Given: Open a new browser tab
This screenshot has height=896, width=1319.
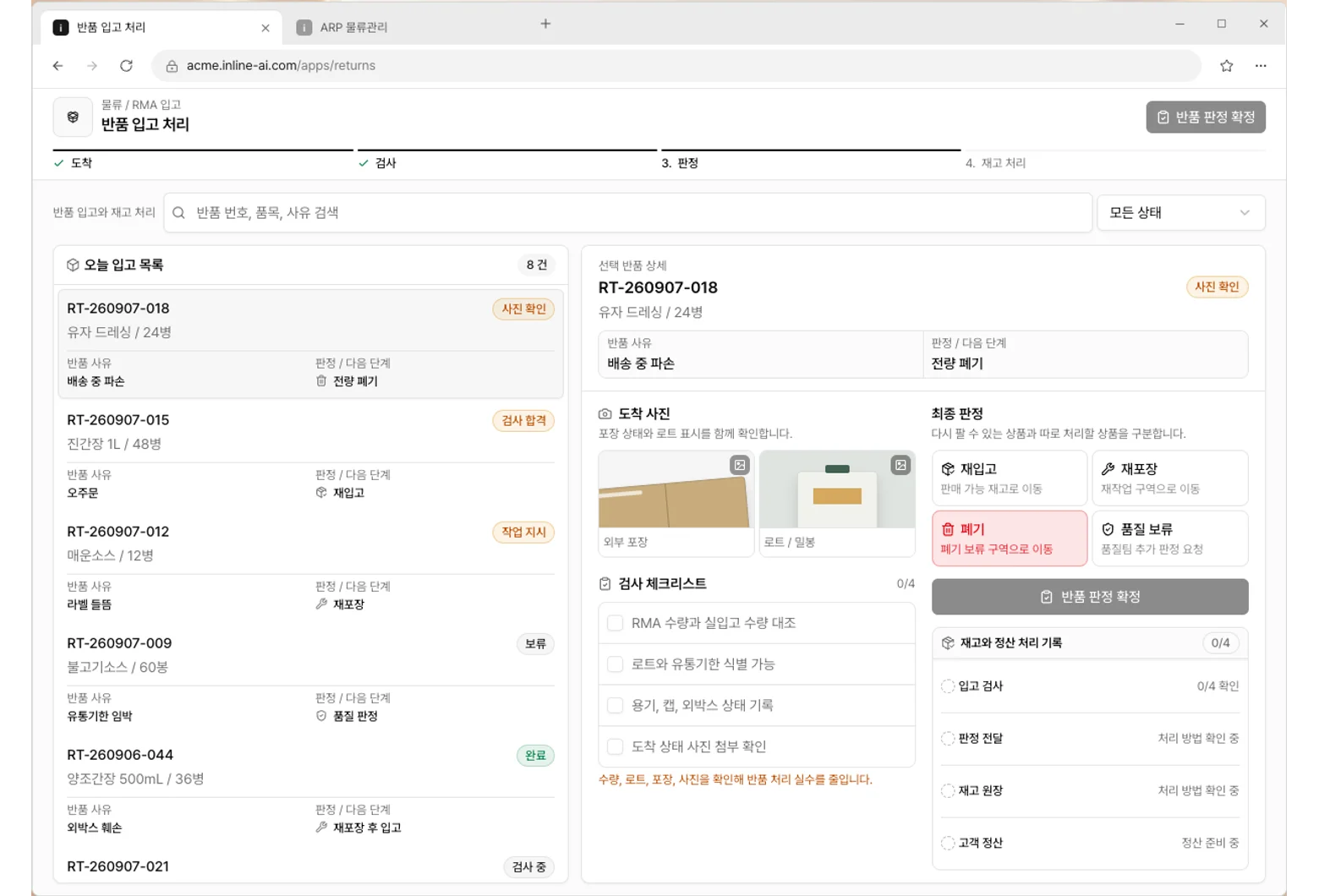Looking at the screenshot, I should tap(545, 24).
